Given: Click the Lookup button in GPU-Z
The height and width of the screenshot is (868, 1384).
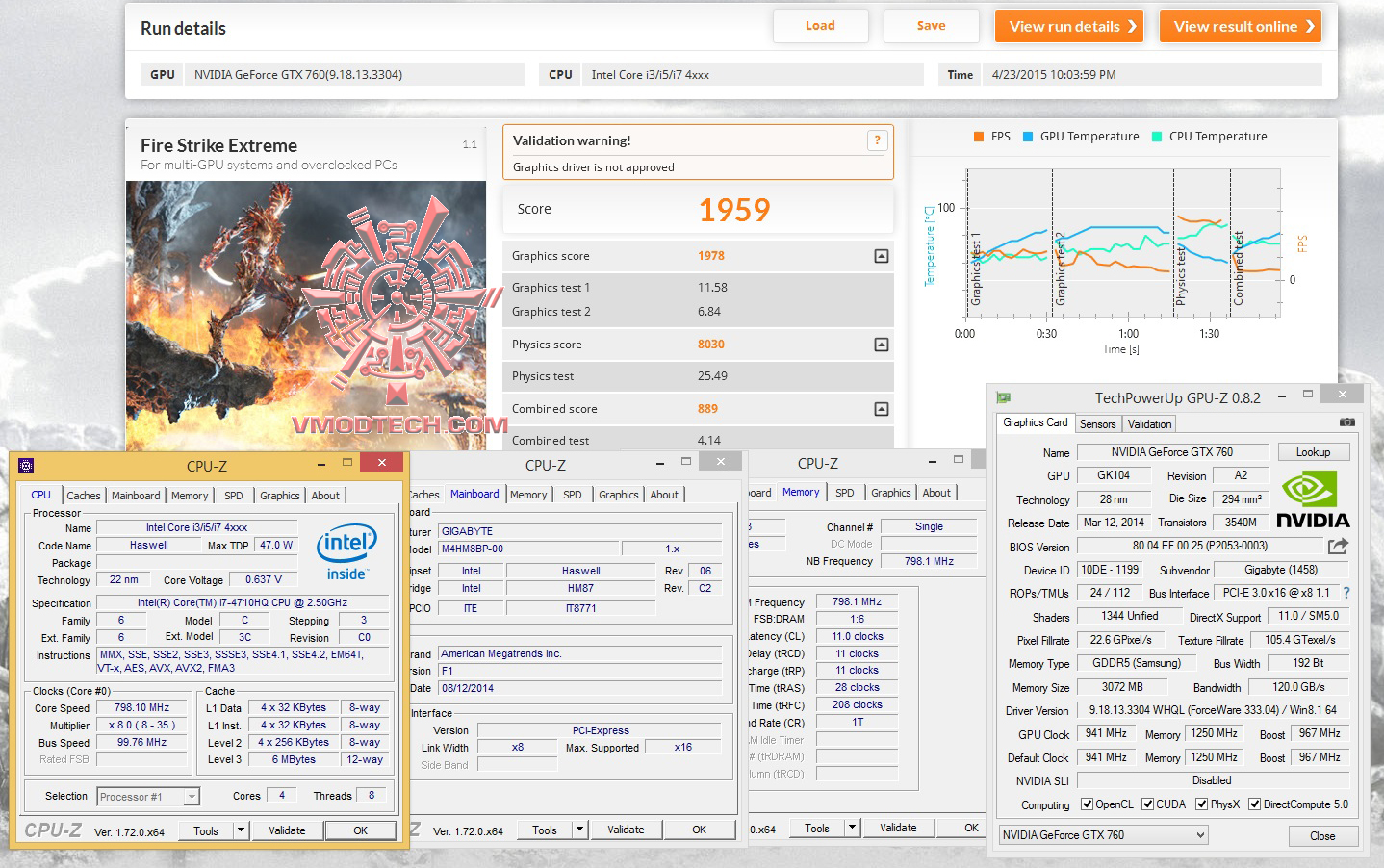Looking at the screenshot, I should pyautogui.click(x=1313, y=452).
